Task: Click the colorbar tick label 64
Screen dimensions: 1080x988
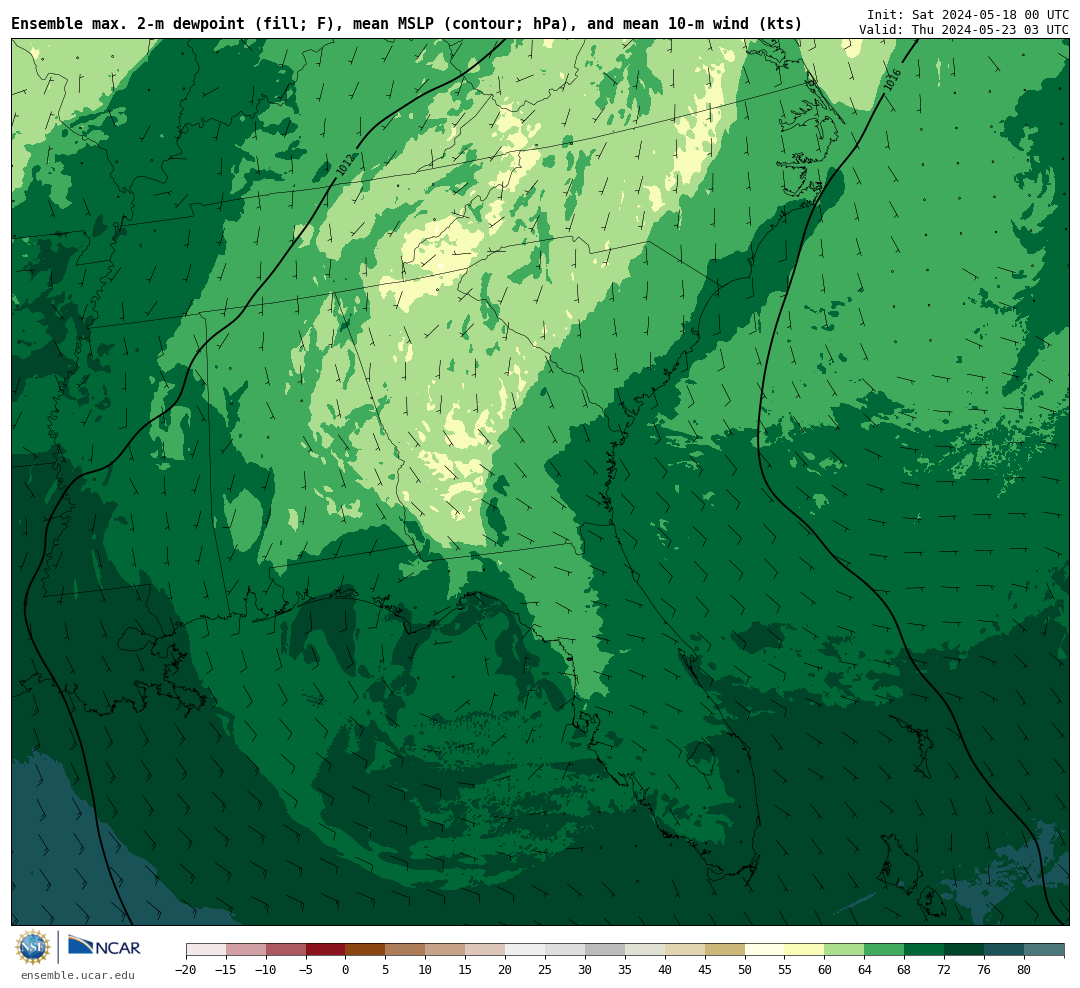Action: tap(864, 969)
